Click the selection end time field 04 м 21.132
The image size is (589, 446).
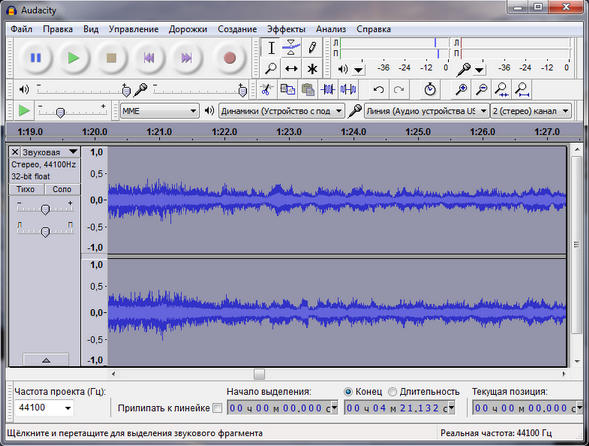coord(400,408)
